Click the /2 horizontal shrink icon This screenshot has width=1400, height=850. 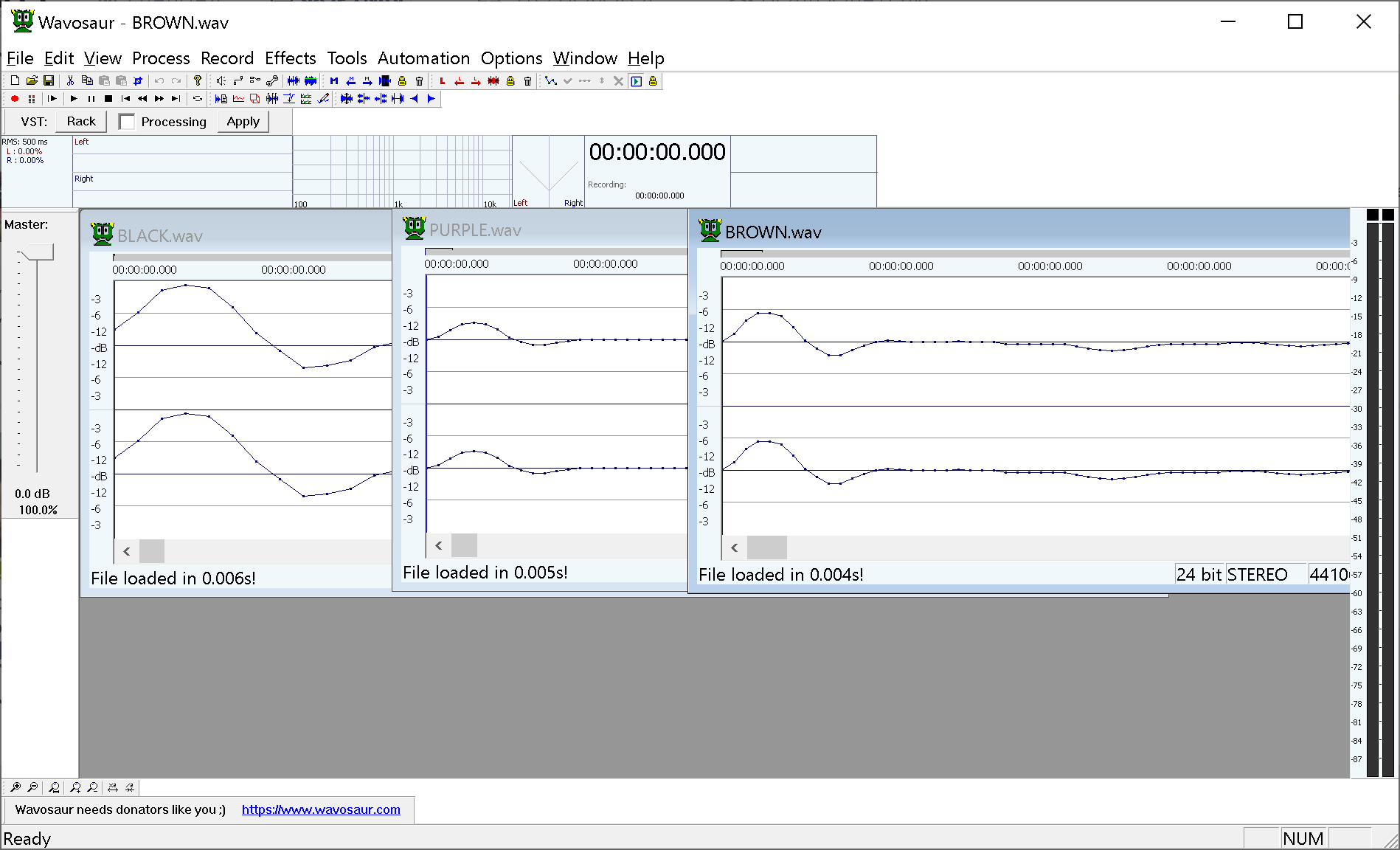[130, 787]
